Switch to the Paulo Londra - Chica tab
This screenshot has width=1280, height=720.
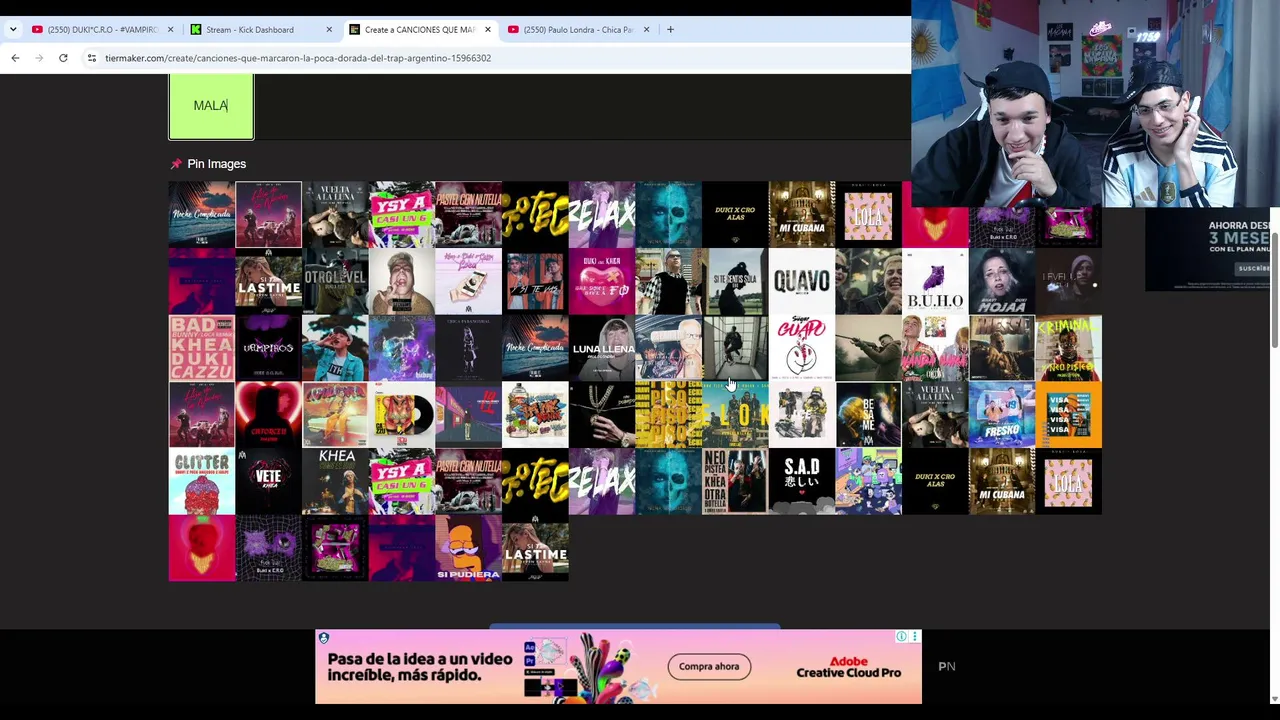[x=577, y=29]
